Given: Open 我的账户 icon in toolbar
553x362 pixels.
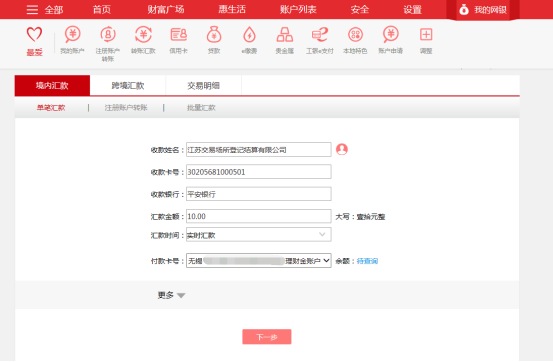Looking at the screenshot, I should point(72,35).
